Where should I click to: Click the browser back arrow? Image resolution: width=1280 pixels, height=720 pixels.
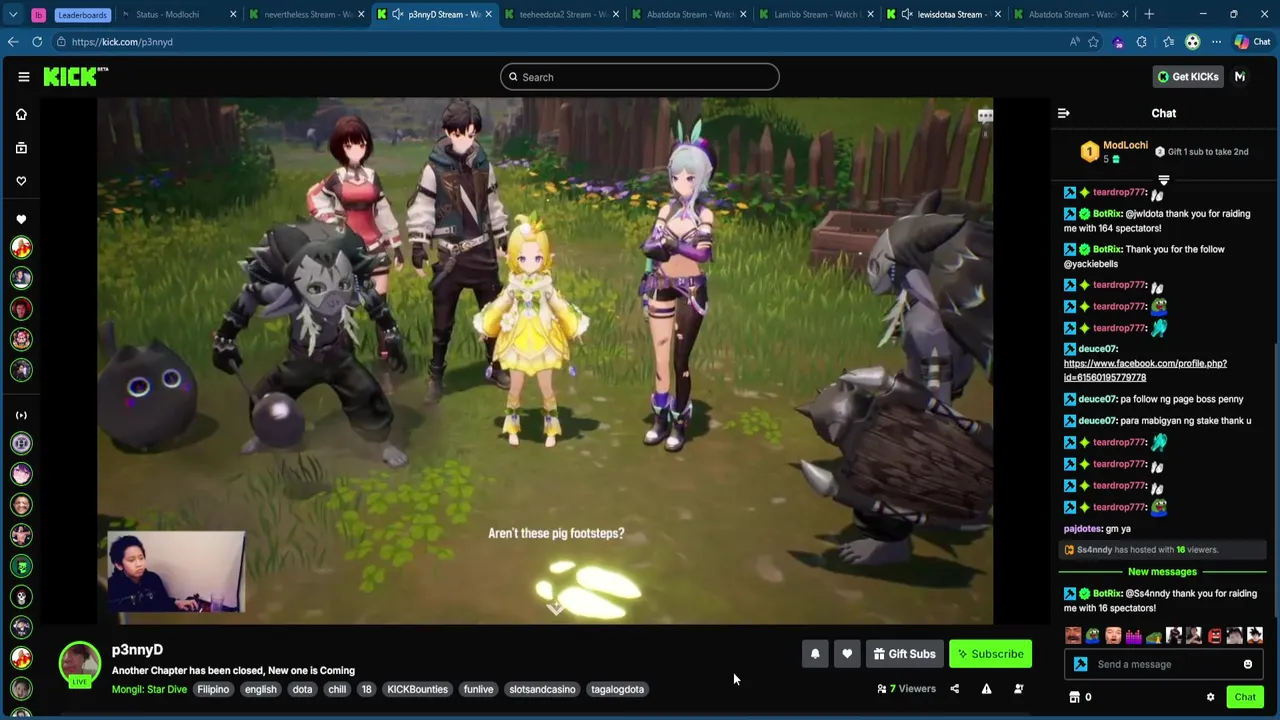[13, 42]
